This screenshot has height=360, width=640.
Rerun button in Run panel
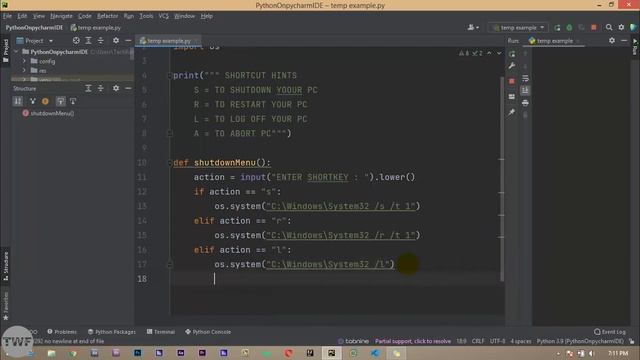pyautogui.click(x=512, y=54)
